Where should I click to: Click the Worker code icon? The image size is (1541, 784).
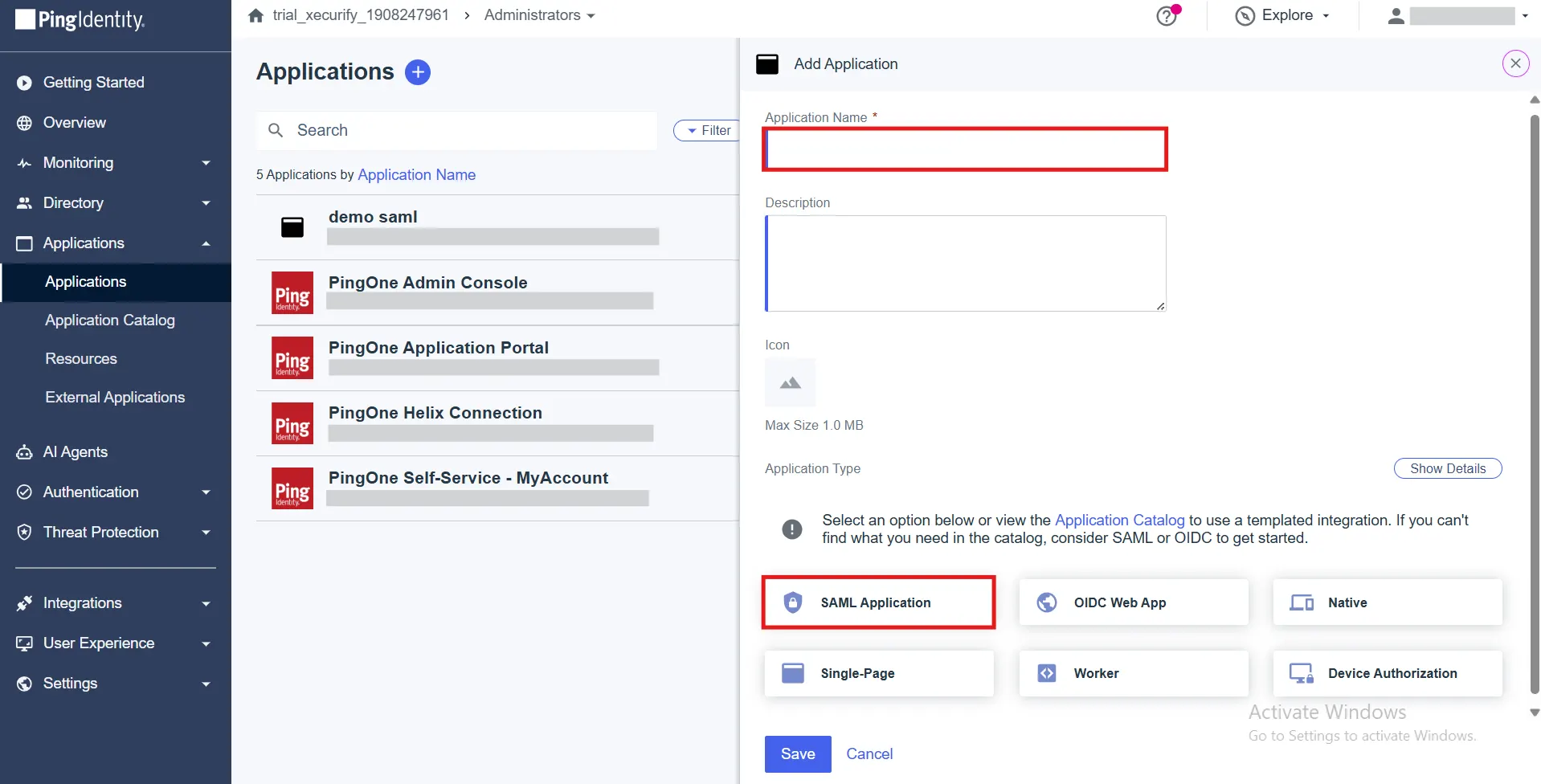[1047, 673]
